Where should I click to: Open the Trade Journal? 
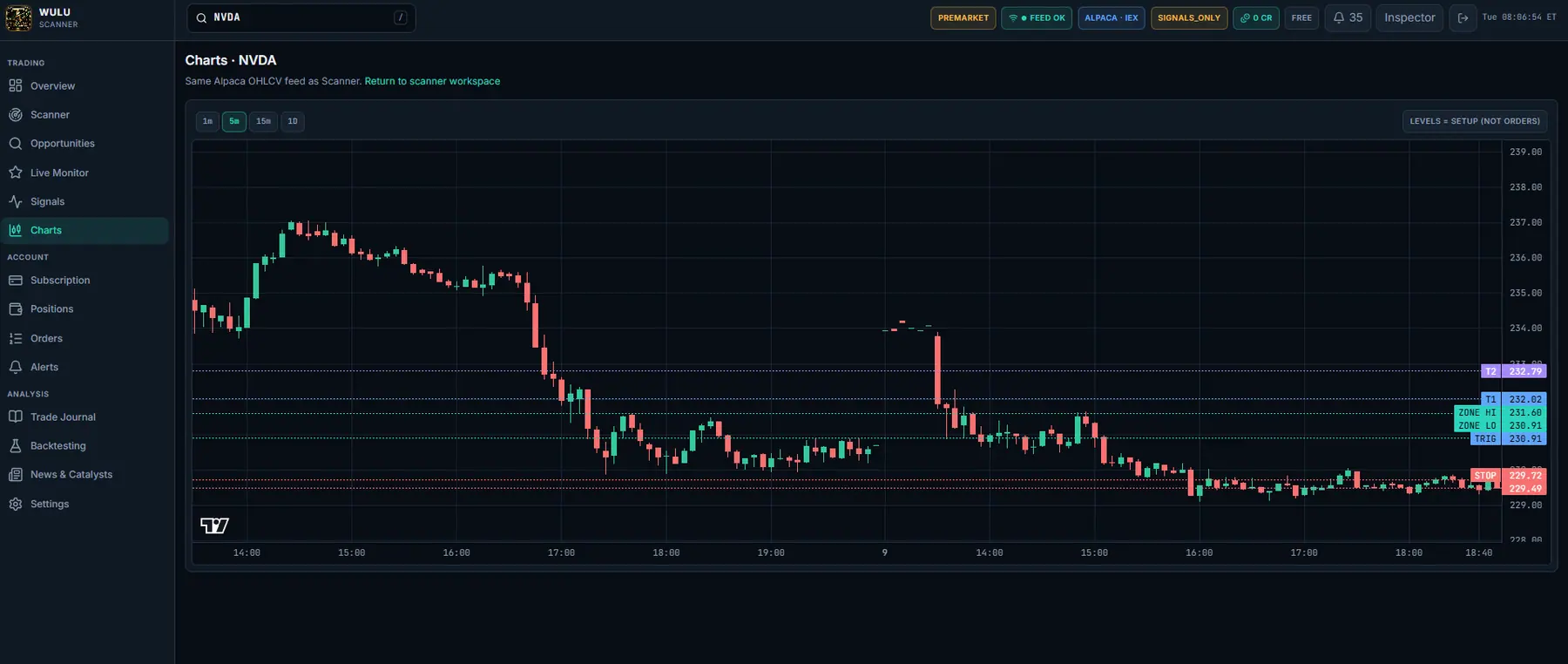(84, 417)
